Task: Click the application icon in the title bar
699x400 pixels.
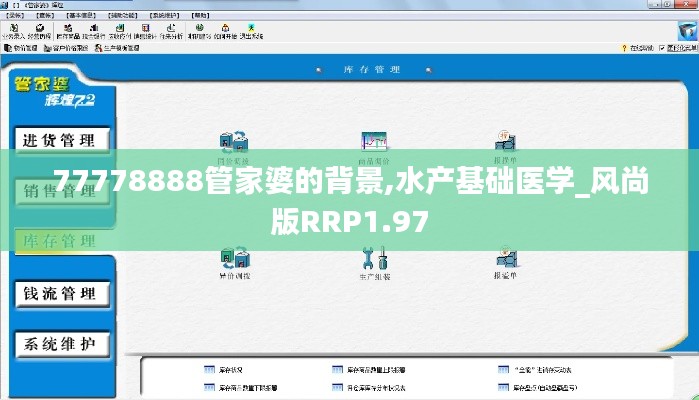Action: click(4, 4)
